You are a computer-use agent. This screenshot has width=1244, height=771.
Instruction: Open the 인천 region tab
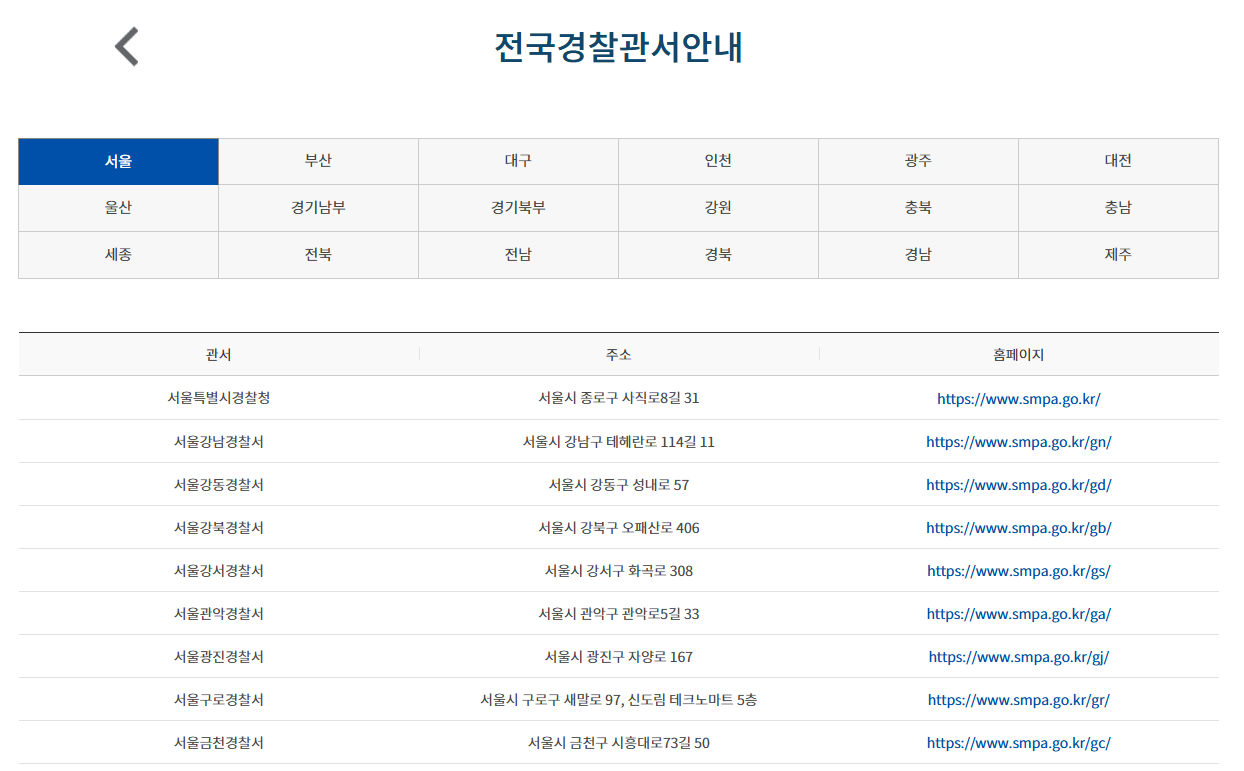[x=718, y=161]
